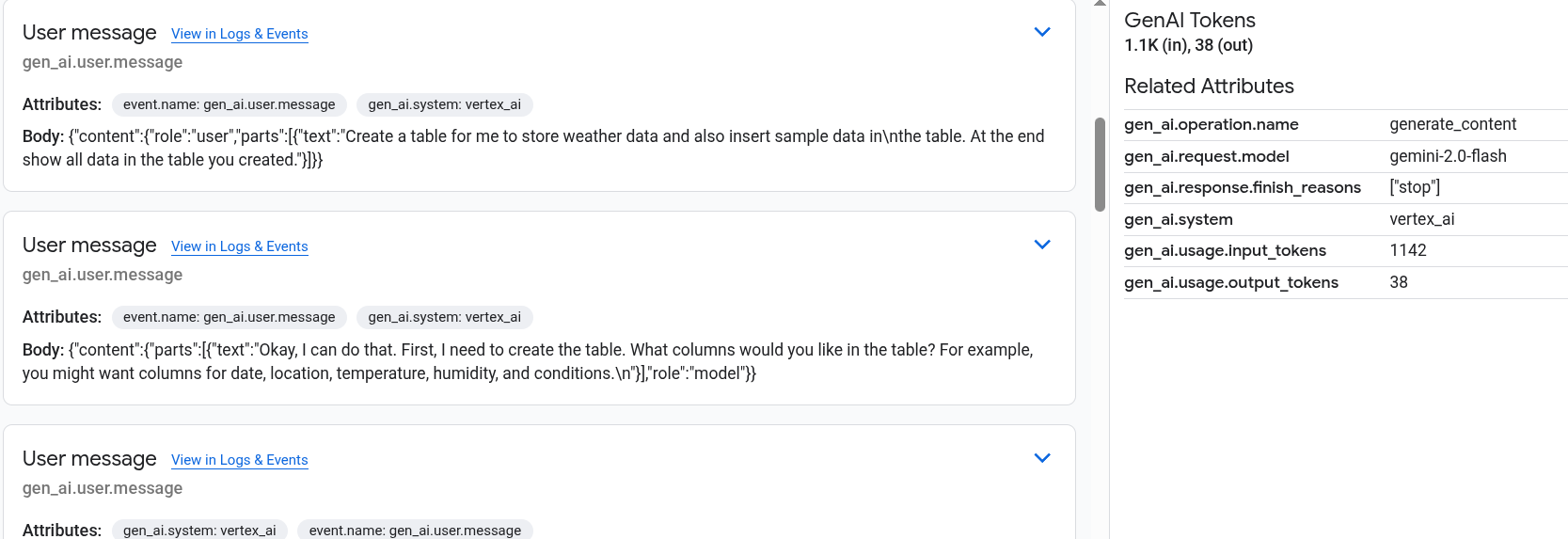Collapse the bottom partially visible User message card
The width and height of the screenshot is (1568, 539).
pyautogui.click(x=1041, y=458)
